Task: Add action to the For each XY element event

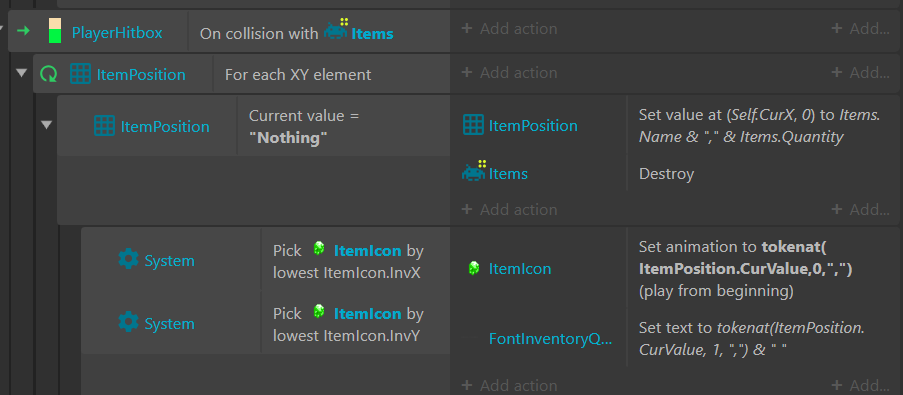Action: (510, 73)
